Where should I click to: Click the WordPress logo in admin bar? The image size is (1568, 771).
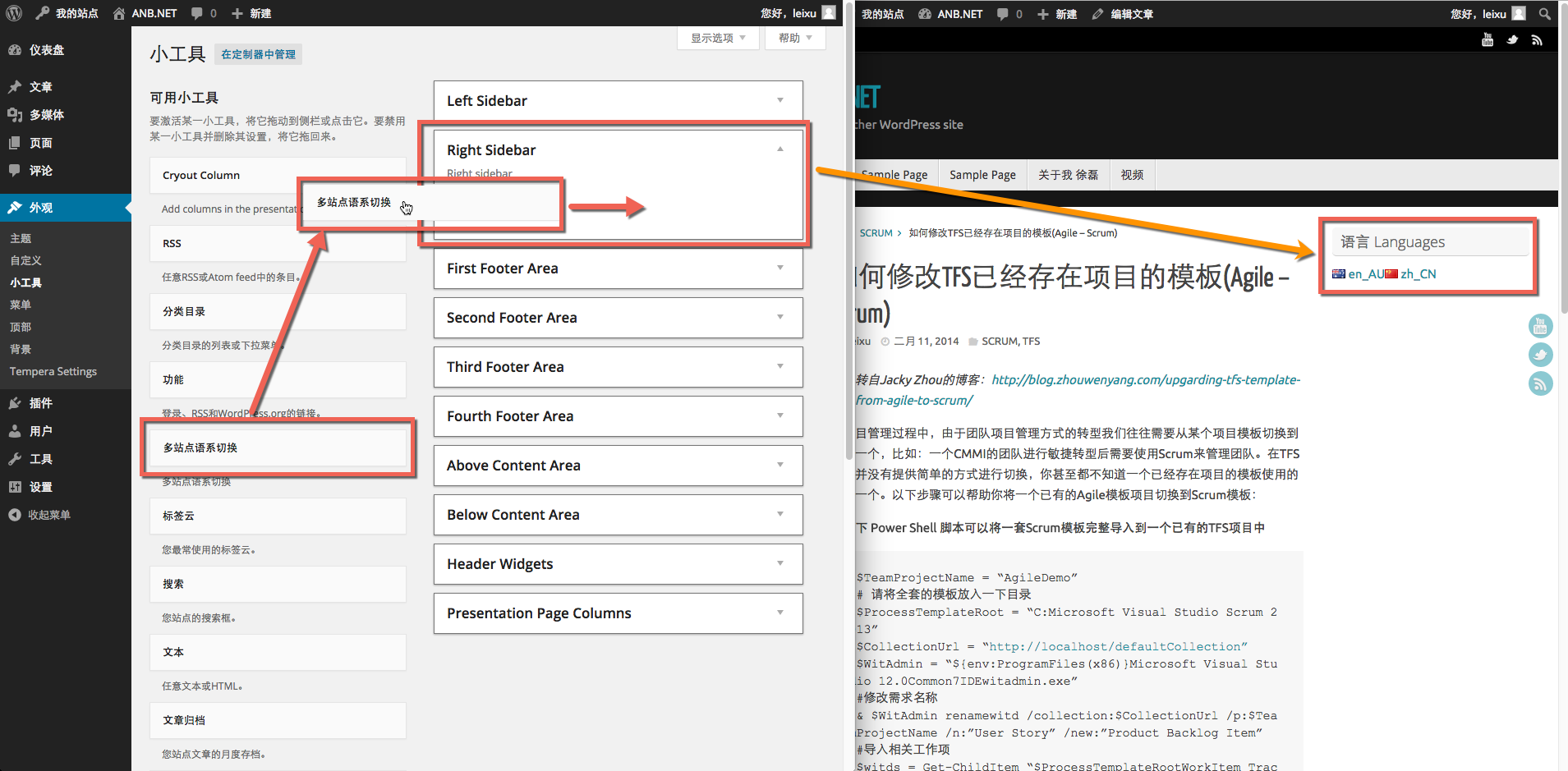[14, 13]
